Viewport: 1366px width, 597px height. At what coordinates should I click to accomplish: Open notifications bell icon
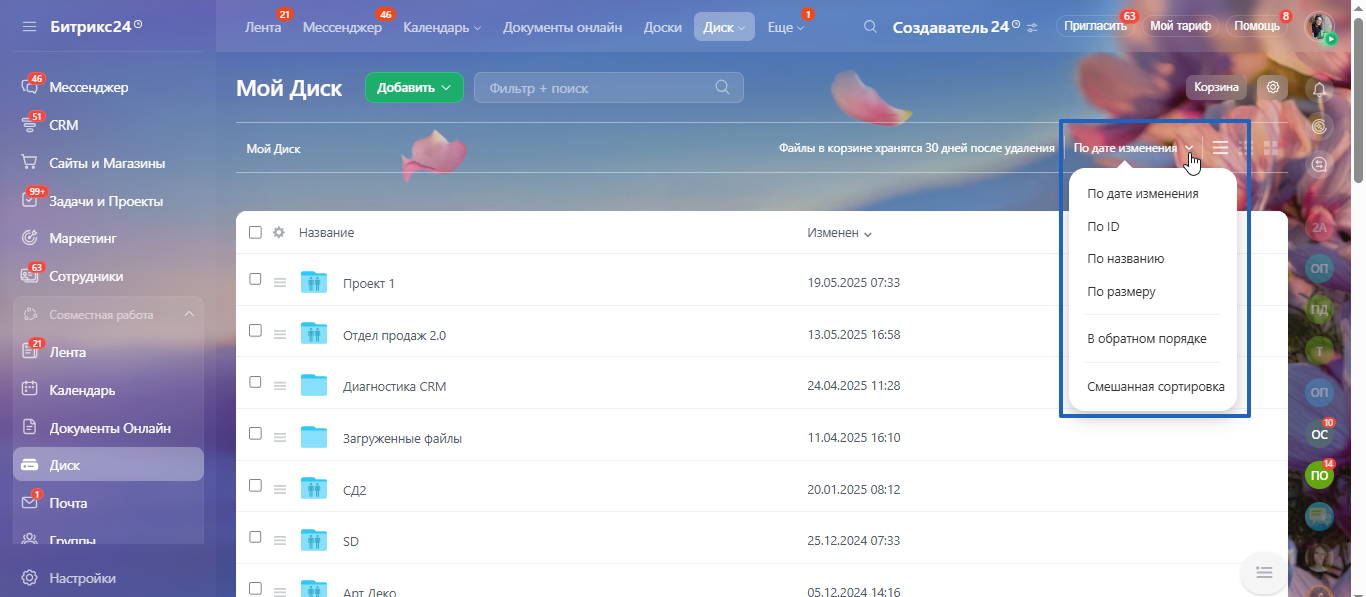pyautogui.click(x=1319, y=89)
